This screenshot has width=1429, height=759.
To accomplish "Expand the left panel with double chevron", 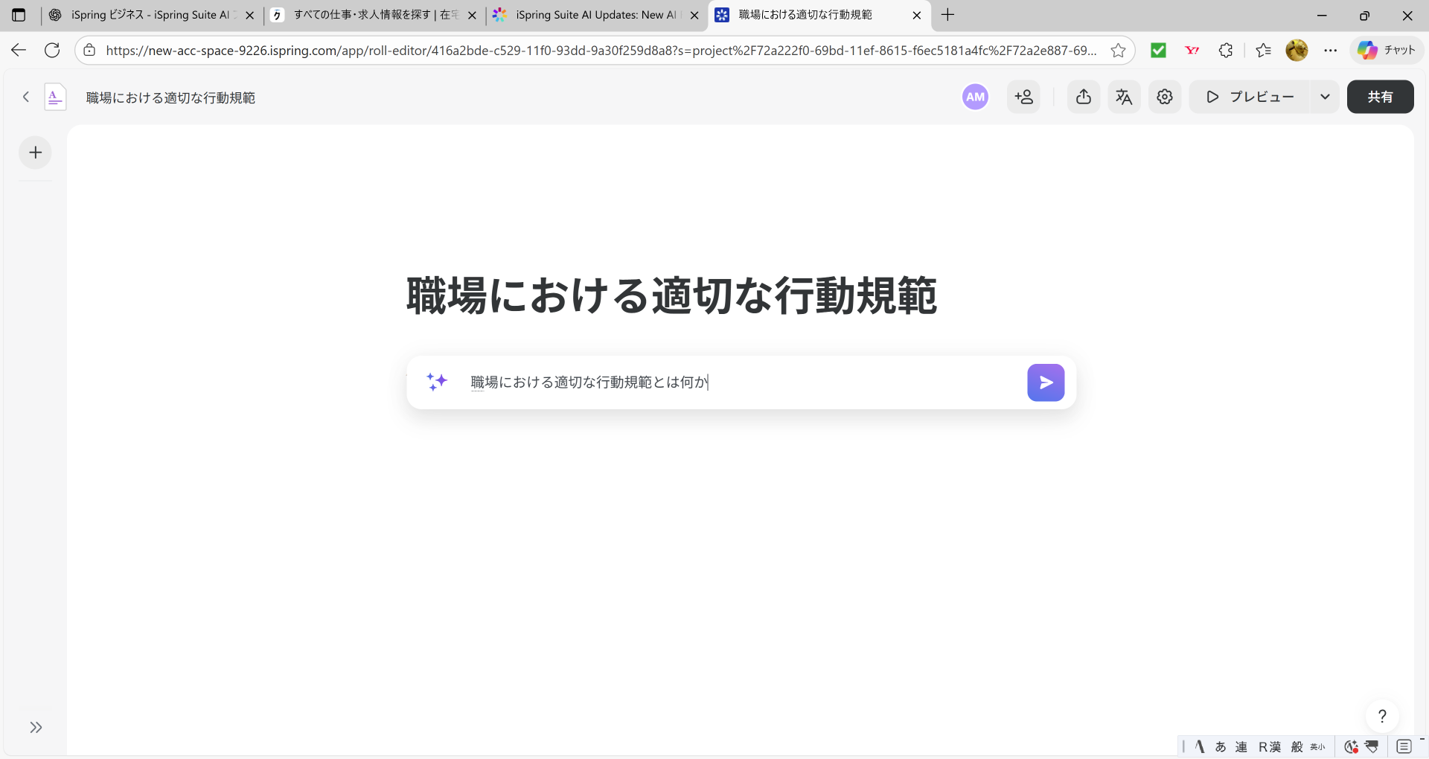I will pos(35,727).
